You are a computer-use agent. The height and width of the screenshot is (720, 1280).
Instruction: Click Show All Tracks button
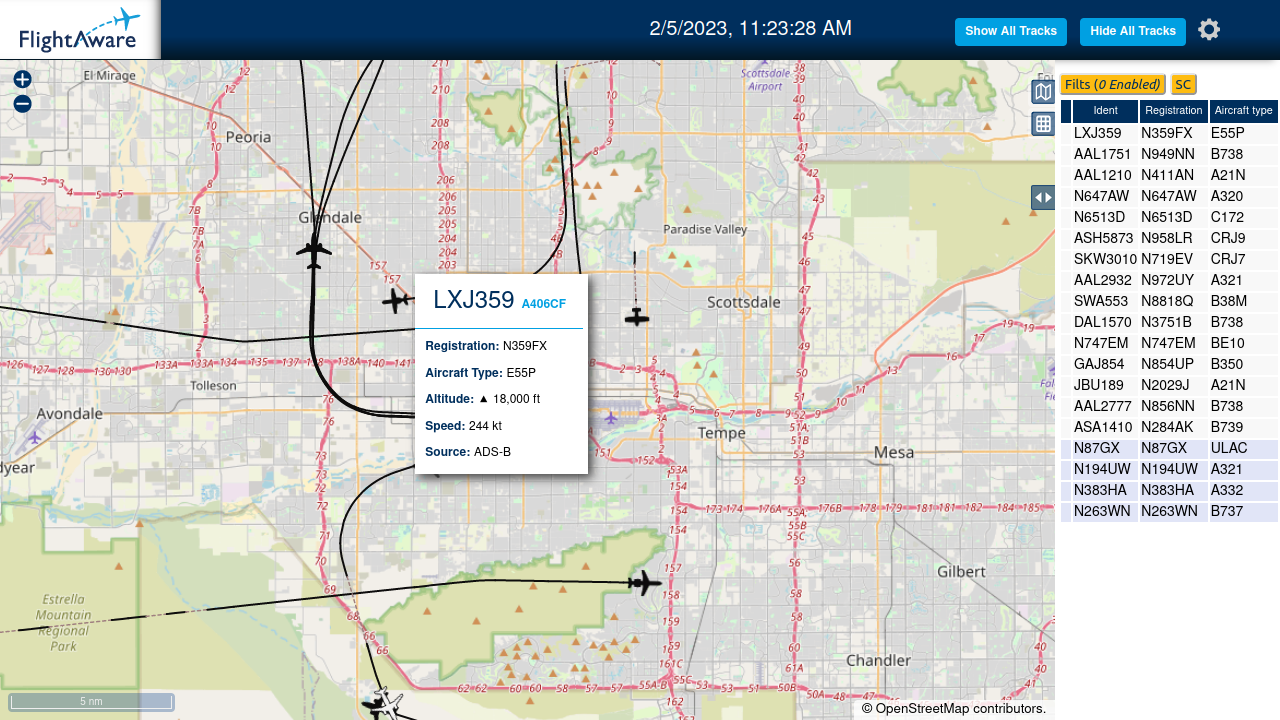1011,32
